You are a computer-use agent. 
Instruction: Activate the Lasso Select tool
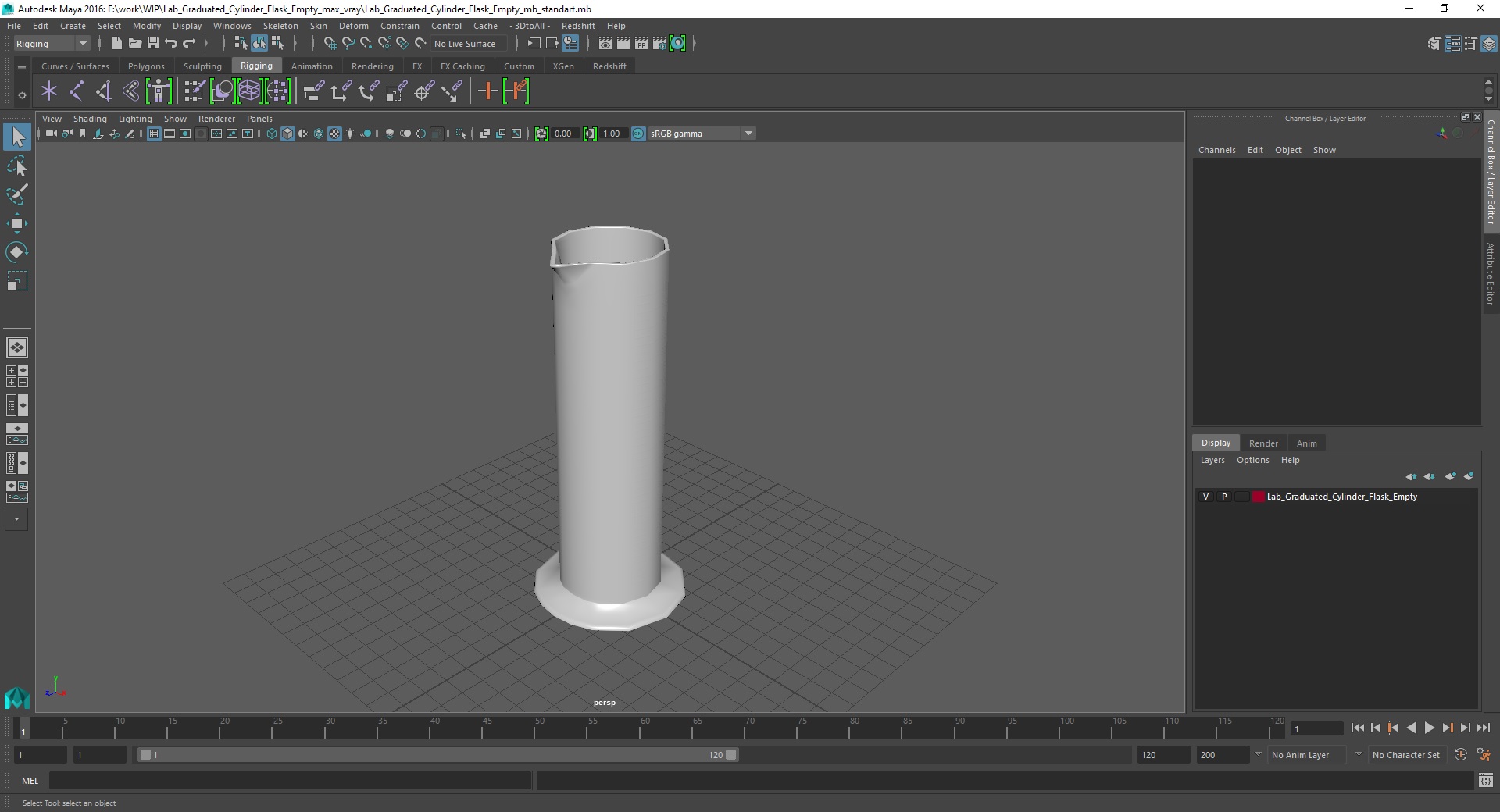pyautogui.click(x=16, y=166)
